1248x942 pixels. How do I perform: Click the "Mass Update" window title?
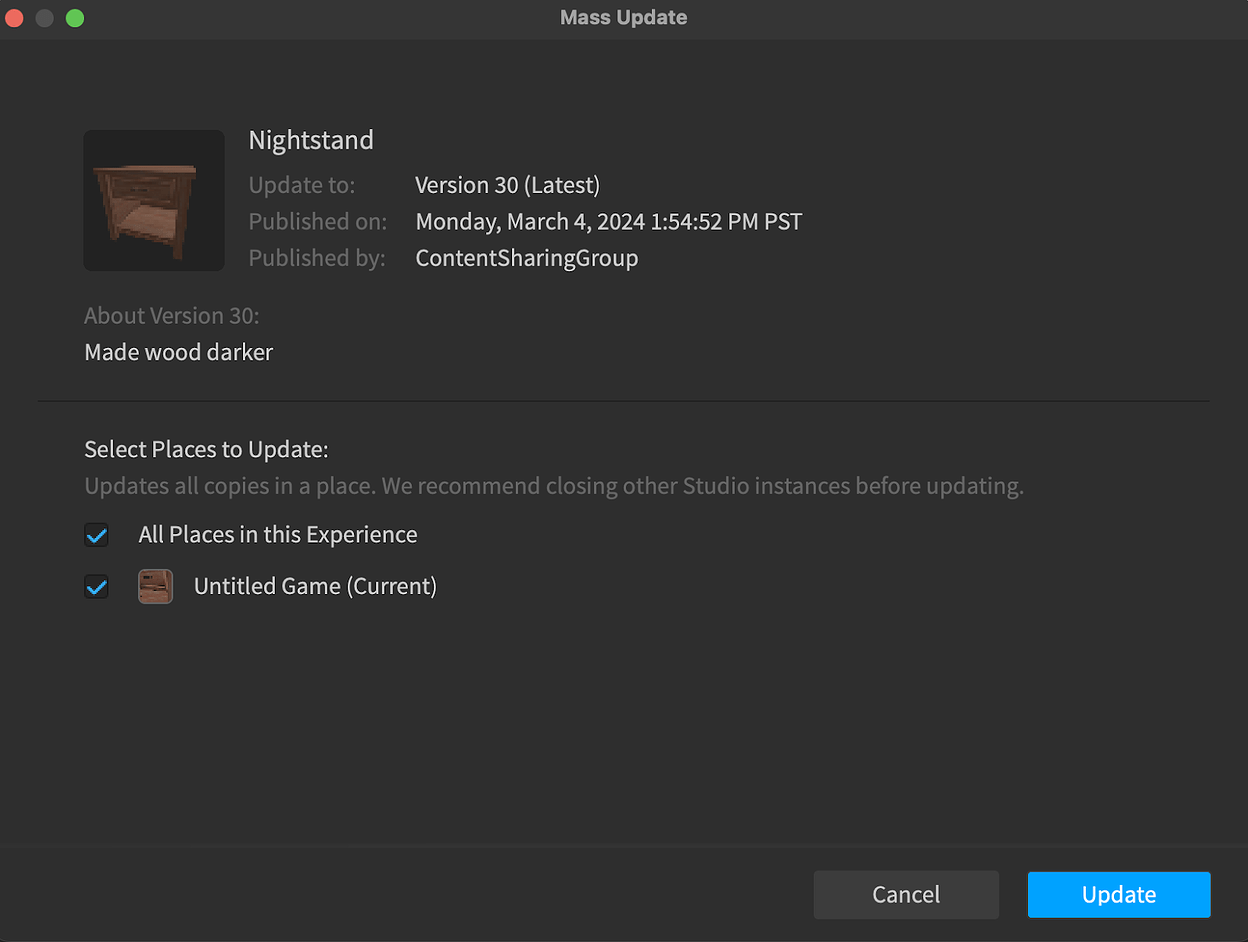tap(623, 17)
